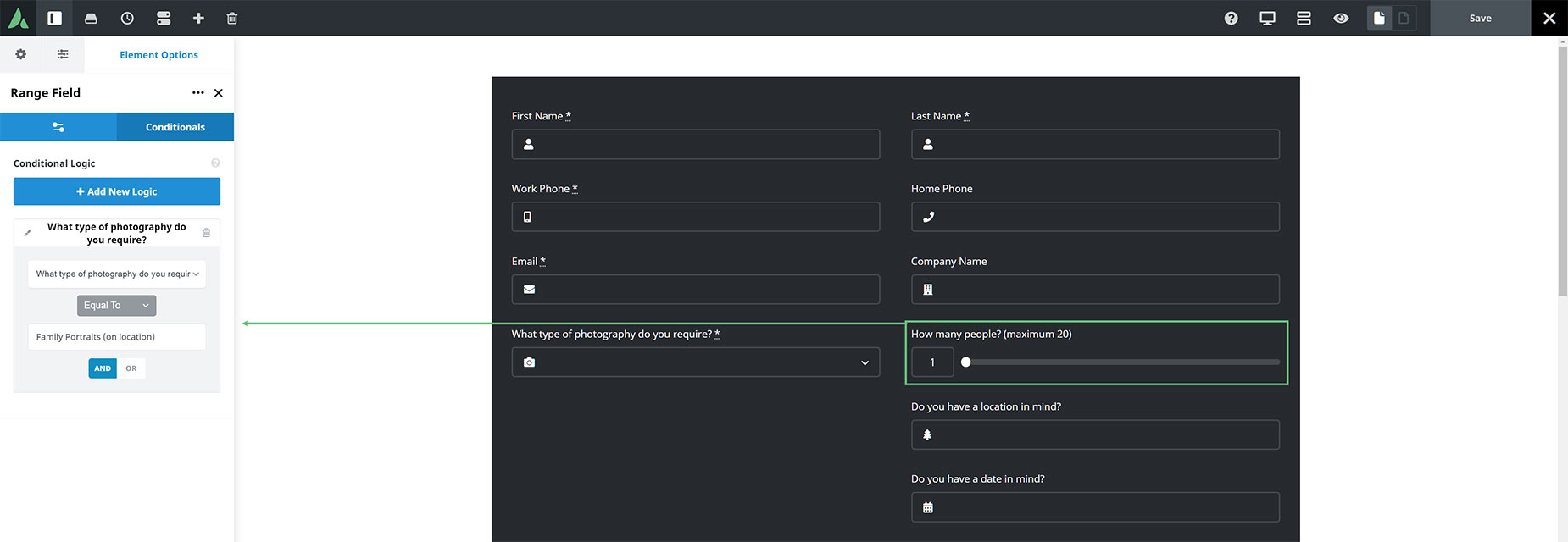The image size is (1568, 542).
Task: Toggle the sidebar panel icon
Action: coord(54,18)
